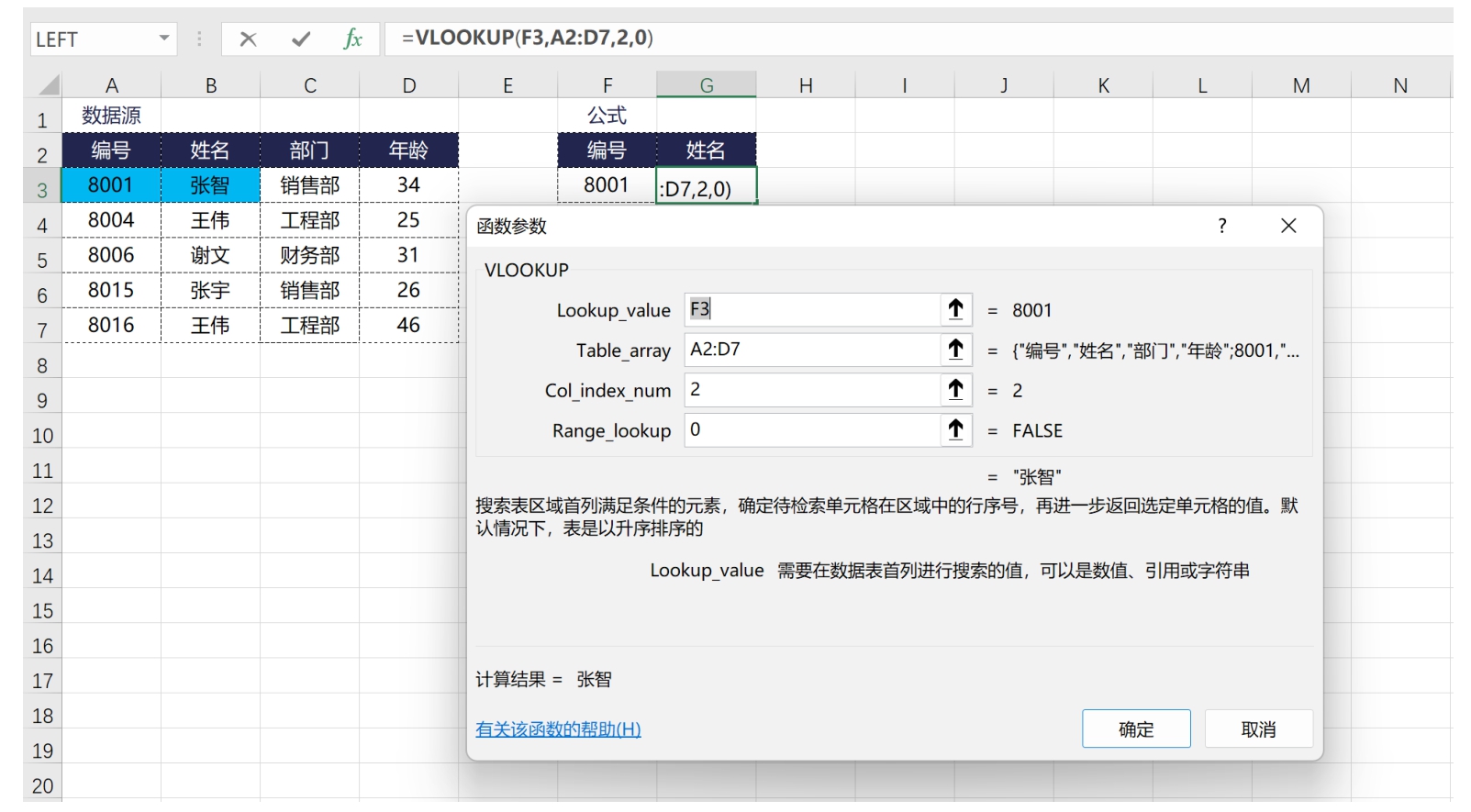Click into the Table_array input field
Viewport: 1471px width, 812px height.
[812, 350]
